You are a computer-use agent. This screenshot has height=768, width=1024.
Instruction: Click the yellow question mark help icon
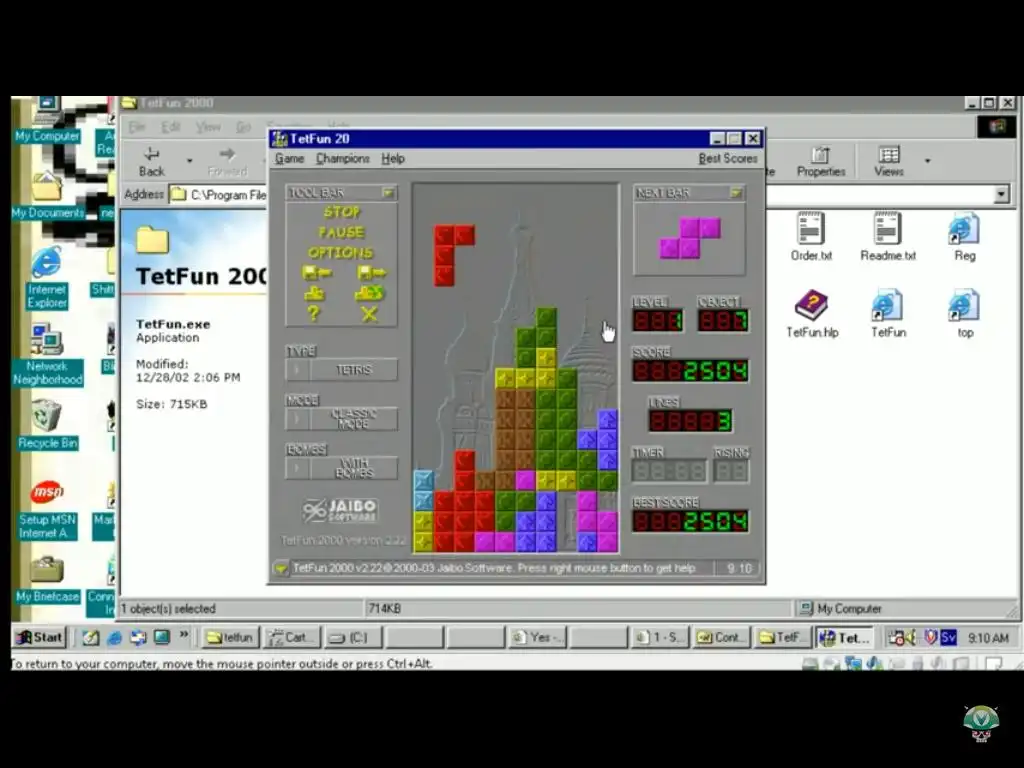313,314
